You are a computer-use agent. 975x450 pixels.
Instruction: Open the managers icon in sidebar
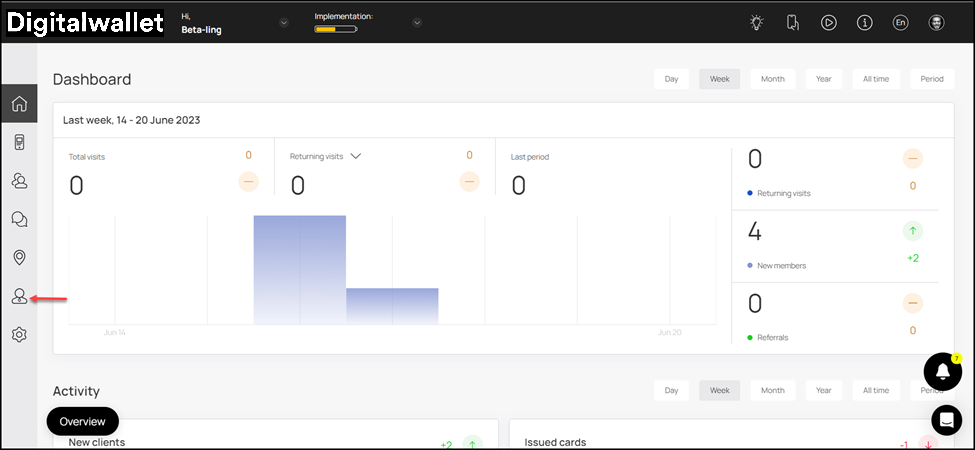19,297
